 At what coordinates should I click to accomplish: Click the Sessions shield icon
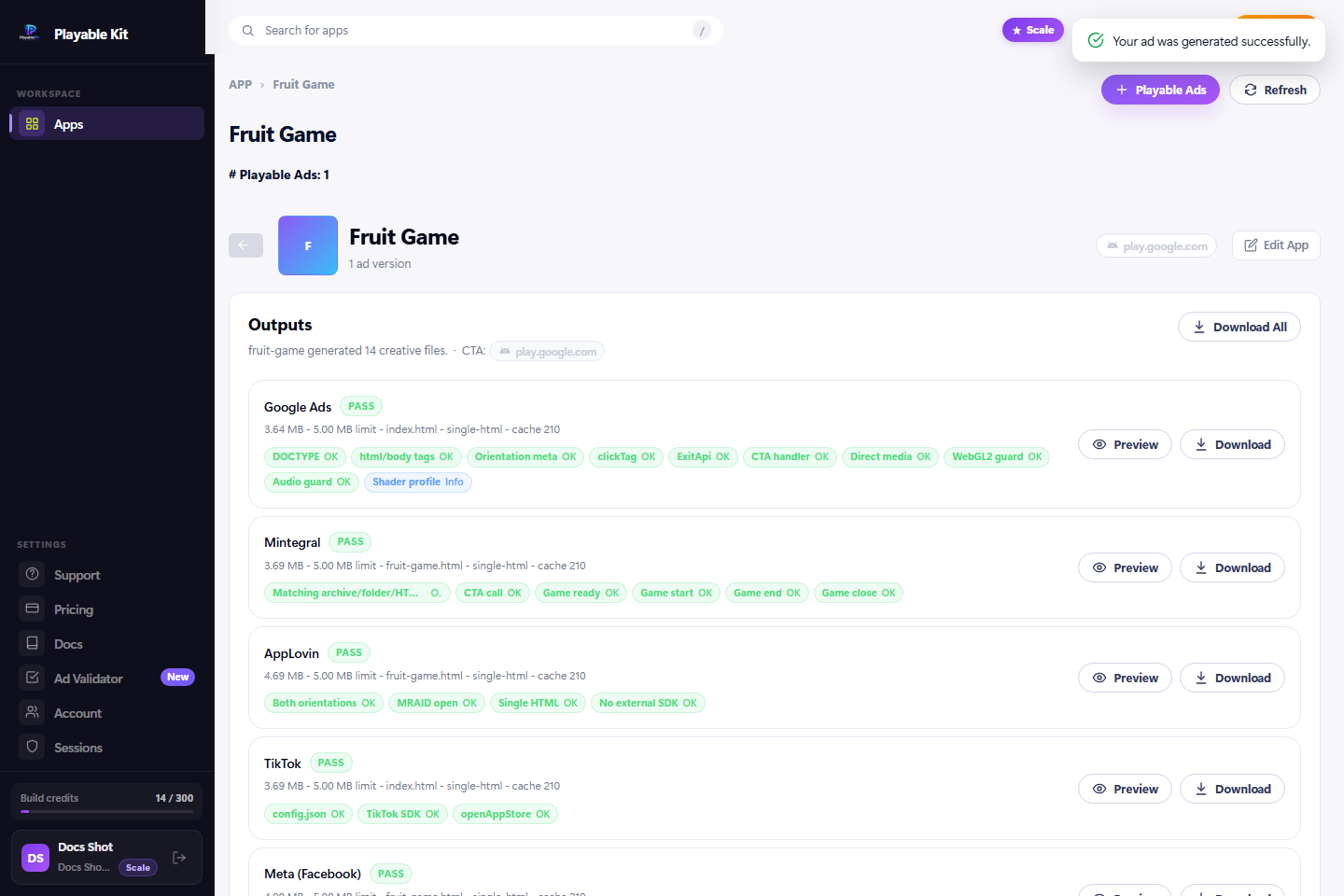point(32,747)
